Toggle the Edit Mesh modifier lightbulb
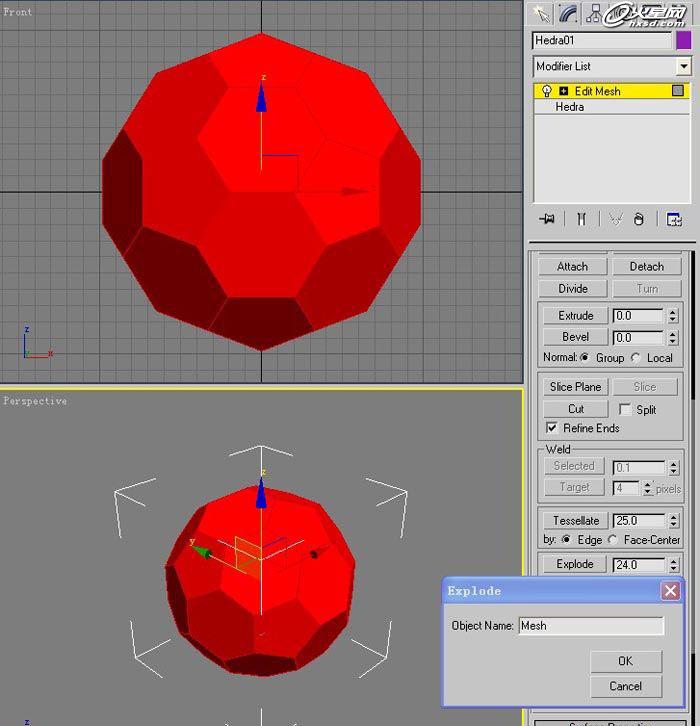 click(x=547, y=91)
